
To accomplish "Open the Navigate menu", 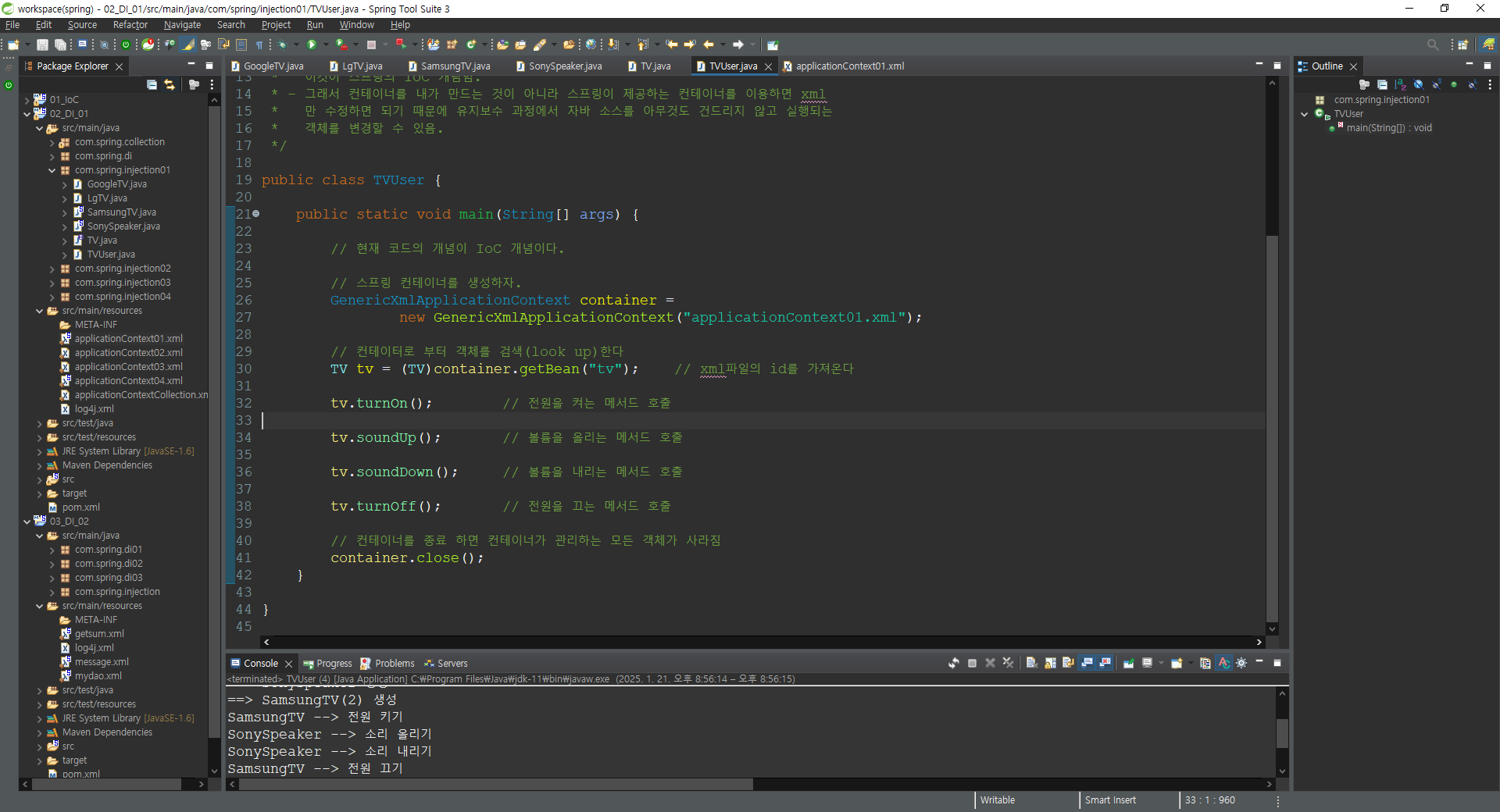I will point(182,25).
